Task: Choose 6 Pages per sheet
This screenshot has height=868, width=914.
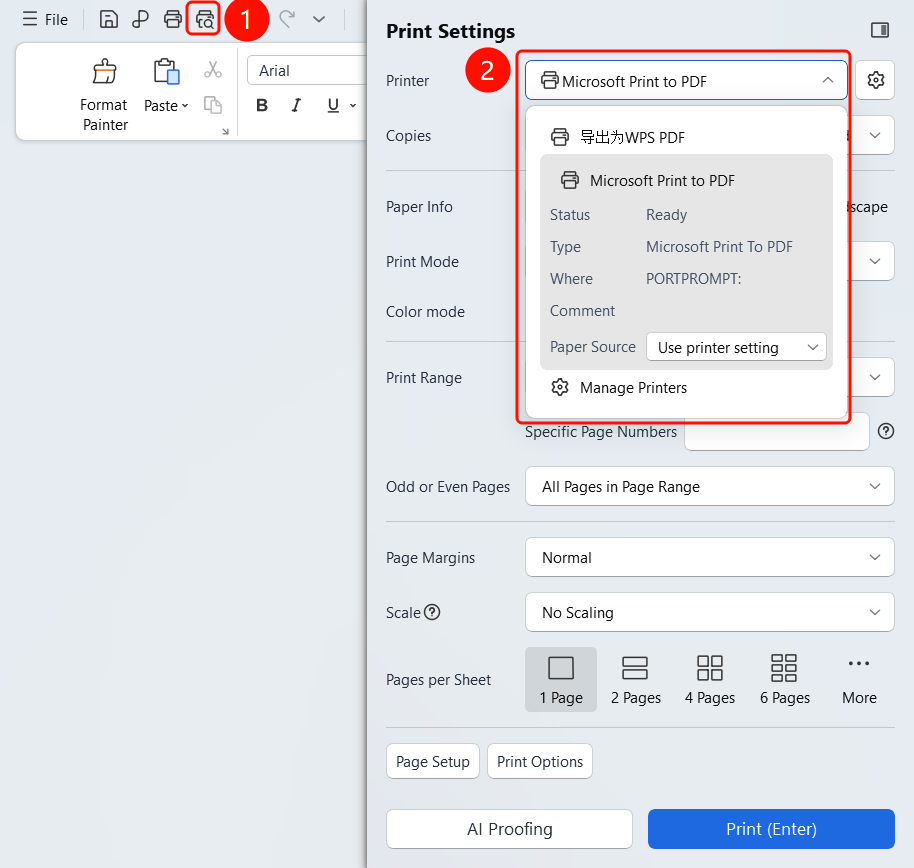Action: pyautogui.click(x=785, y=679)
